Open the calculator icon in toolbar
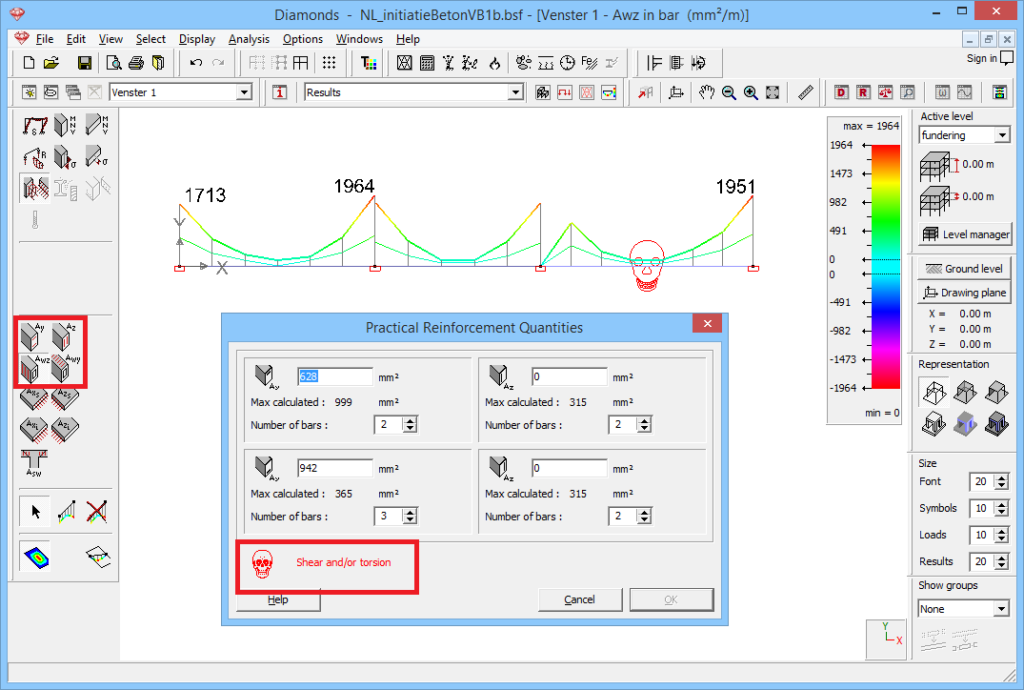 (x=427, y=63)
